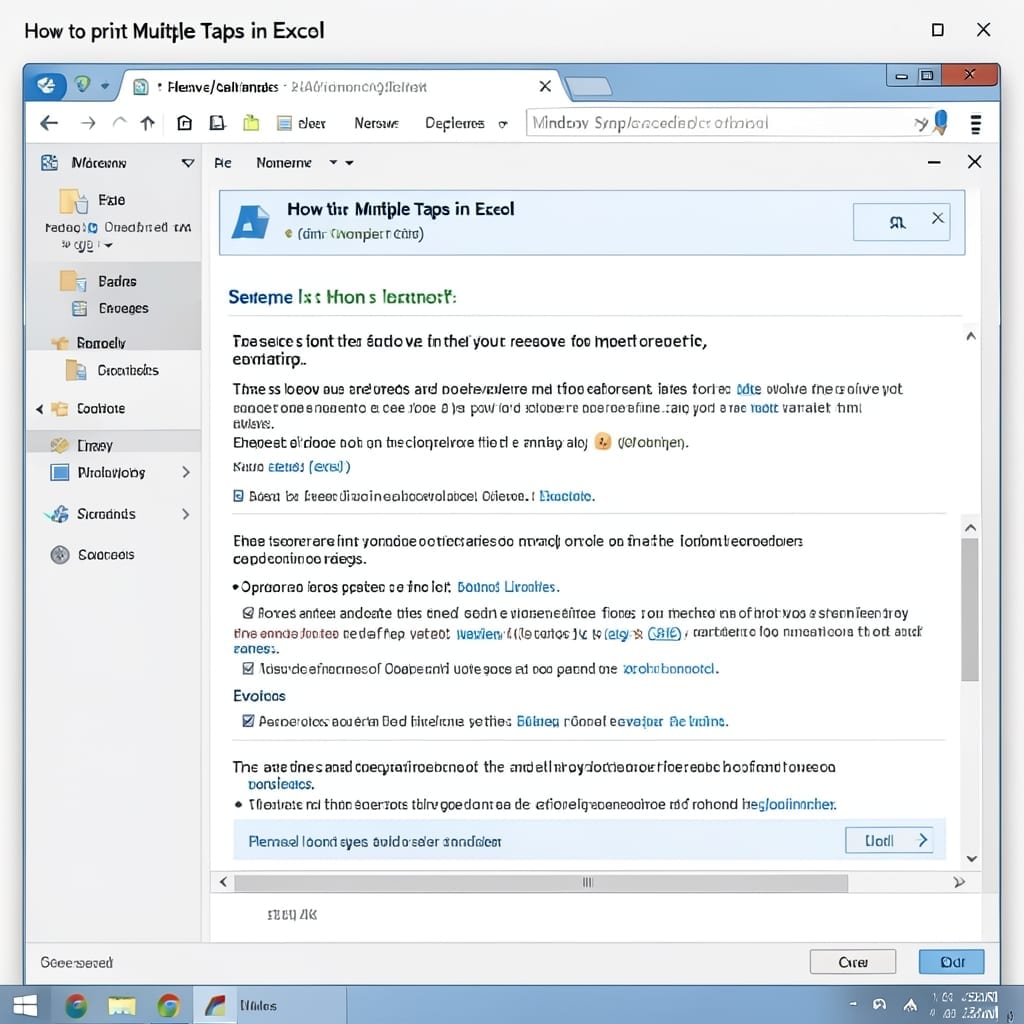1024x1024 pixels.
Task: Click the green shield icon in title bar
Action: tap(82, 84)
